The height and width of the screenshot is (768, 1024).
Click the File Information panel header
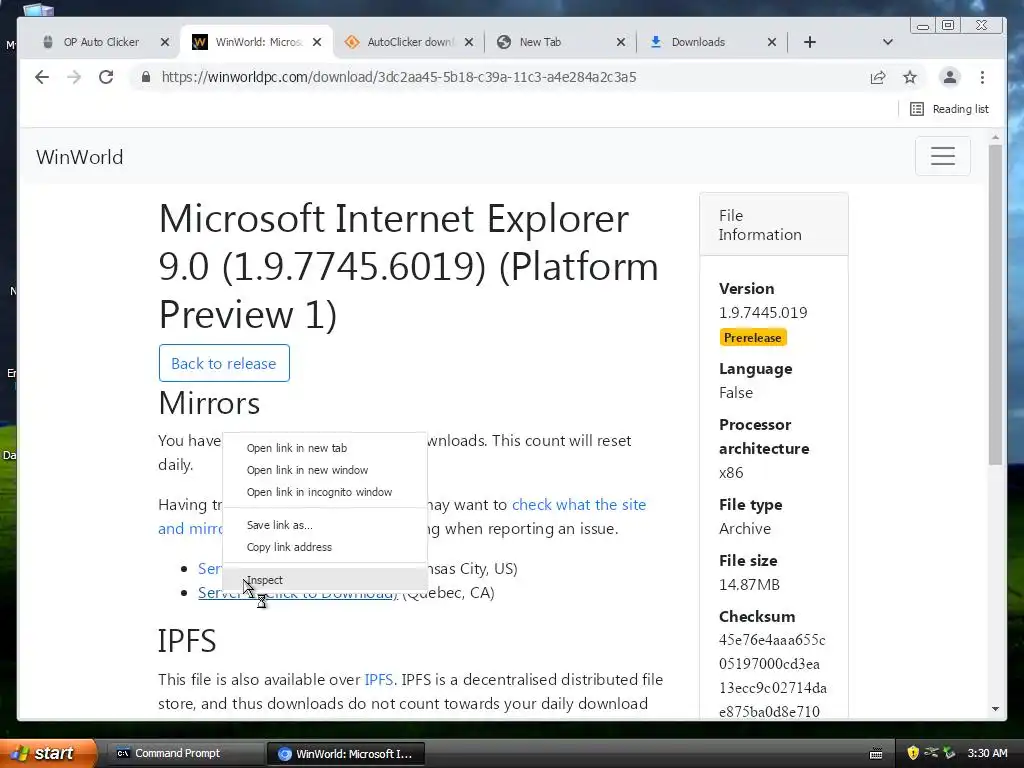pyautogui.click(x=774, y=225)
